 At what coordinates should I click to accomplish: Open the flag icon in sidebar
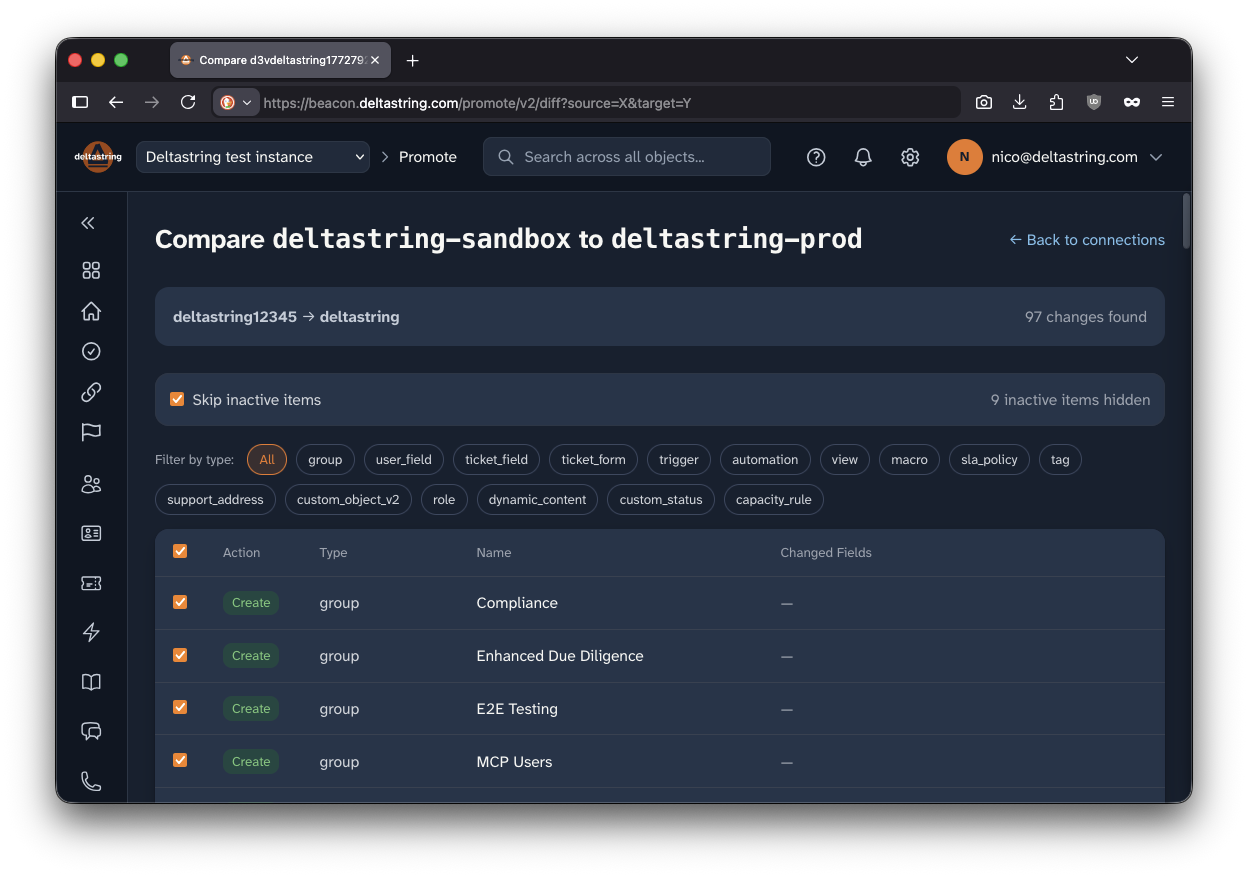coord(91,432)
